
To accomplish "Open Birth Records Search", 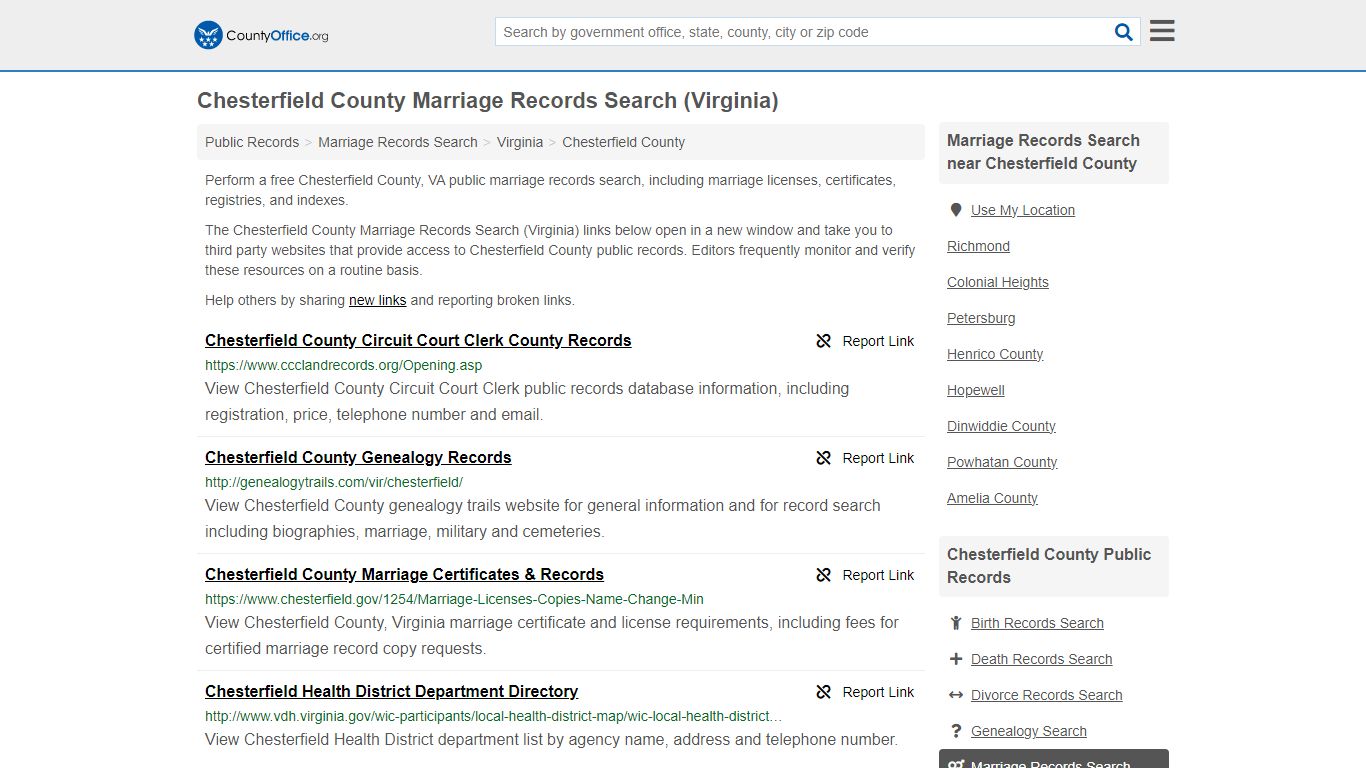I will [1037, 623].
